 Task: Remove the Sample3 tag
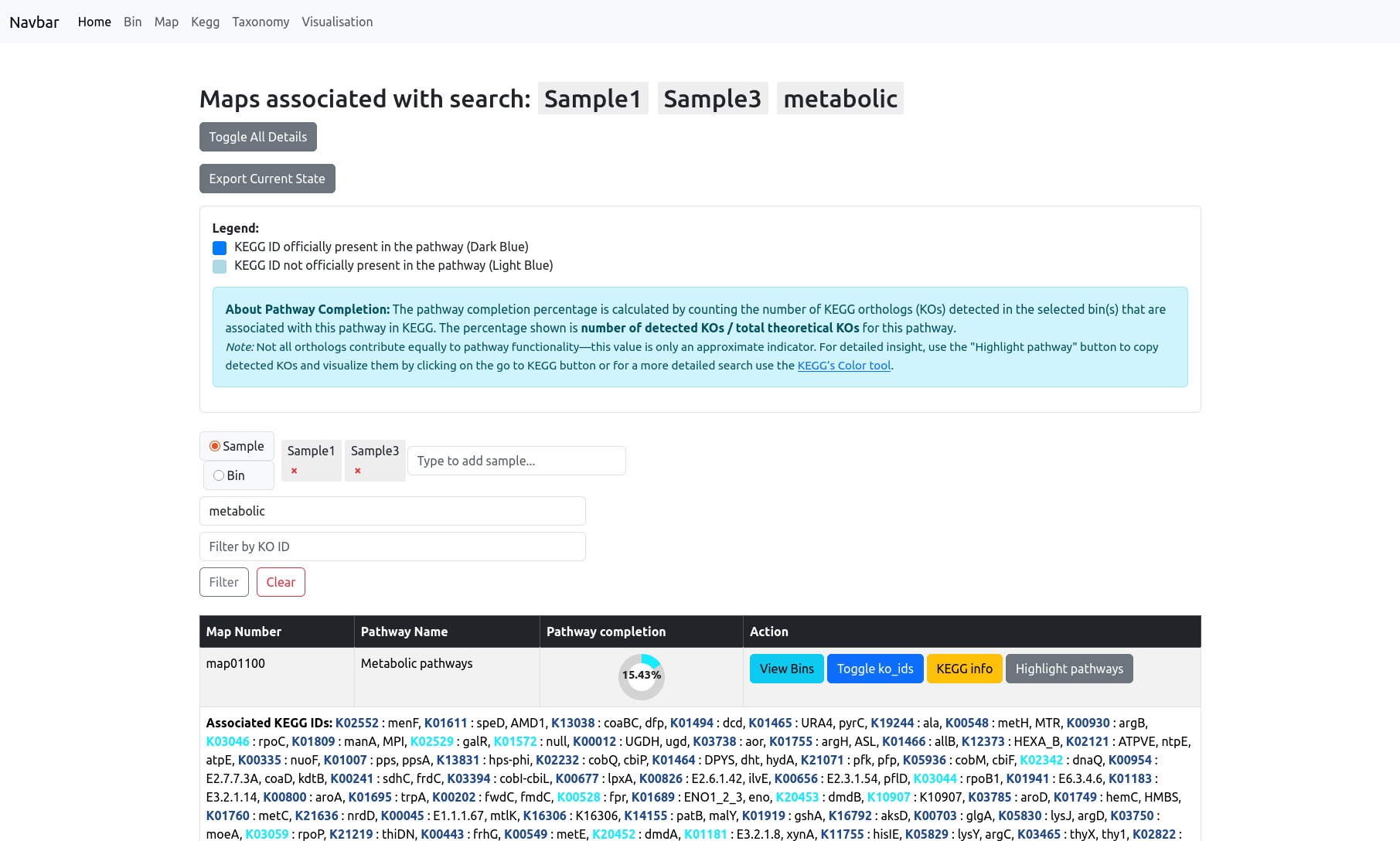(x=357, y=471)
